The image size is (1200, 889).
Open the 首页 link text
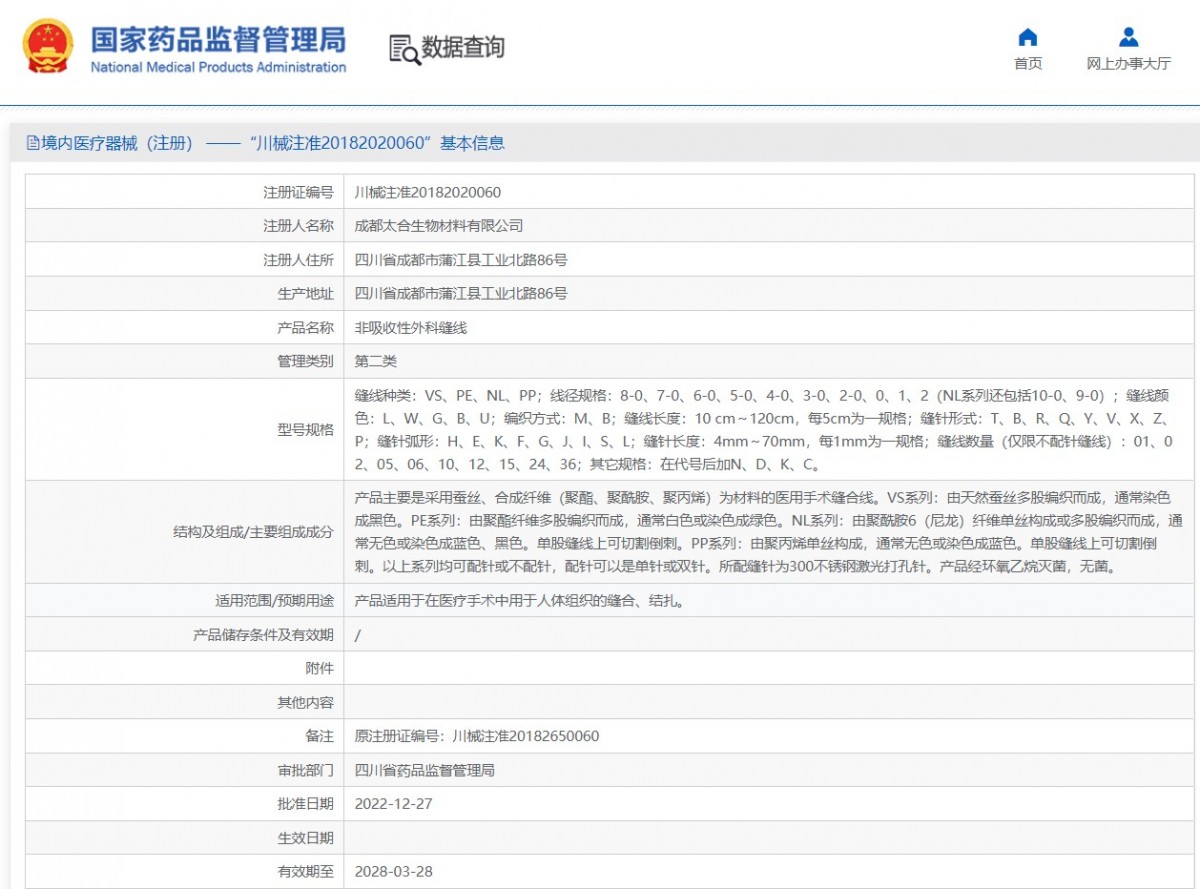point(1027,64)
